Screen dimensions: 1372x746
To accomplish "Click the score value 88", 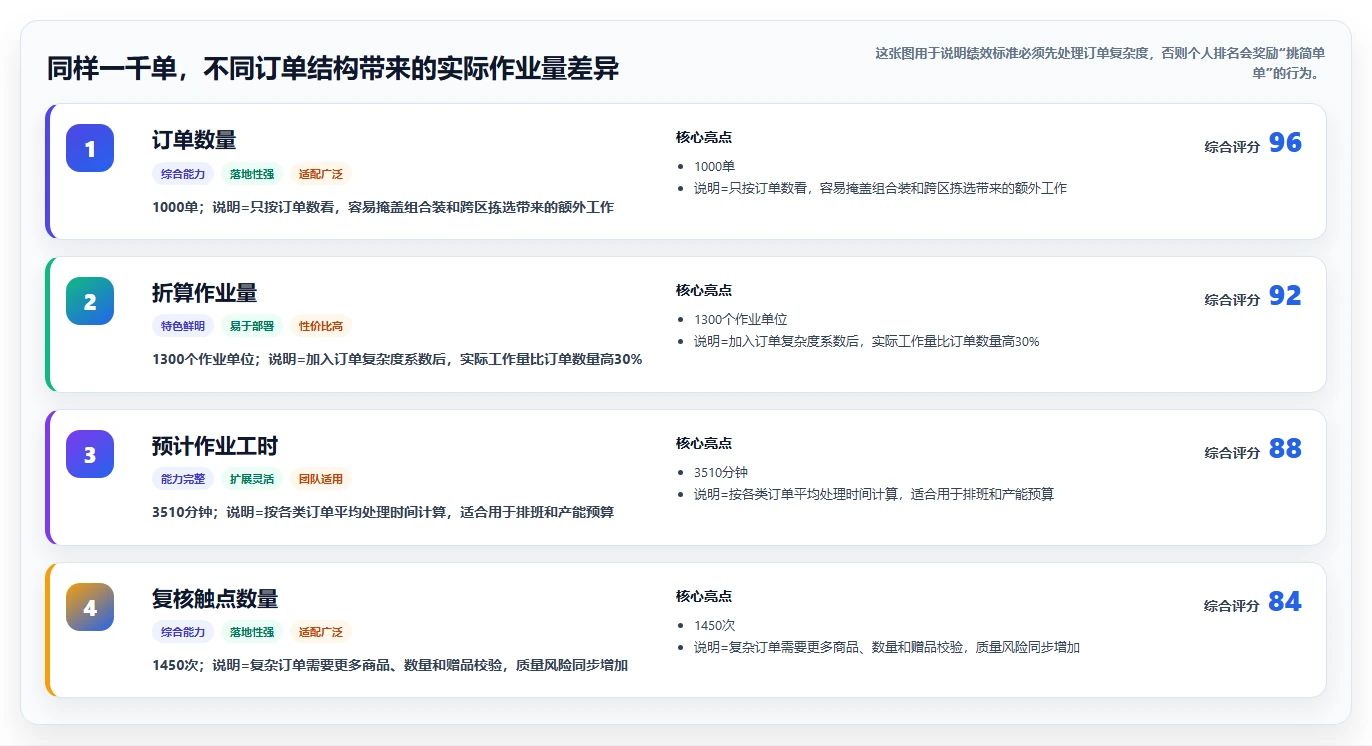I will 1285,449.
